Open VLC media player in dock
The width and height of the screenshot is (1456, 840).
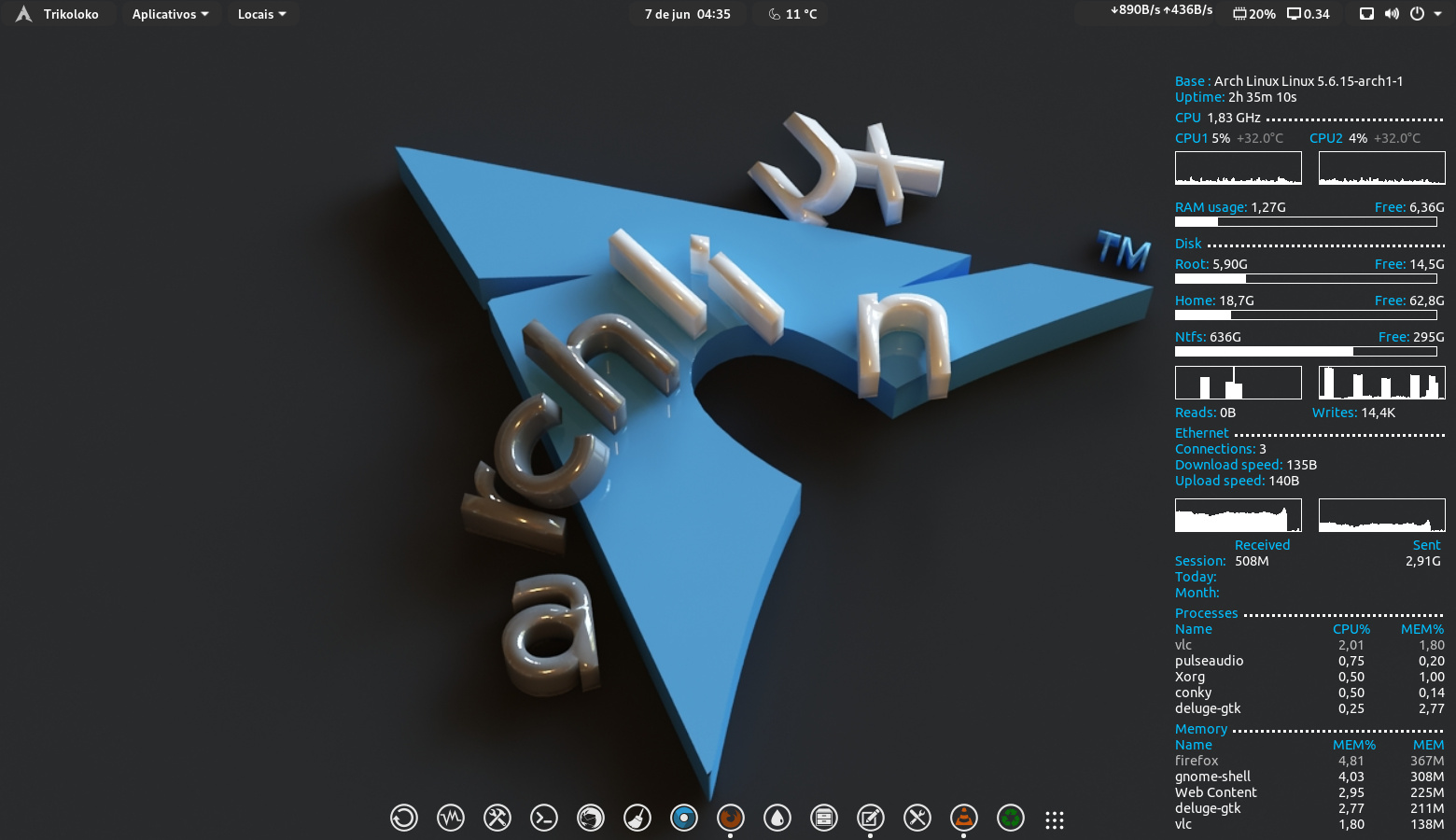click(x=964, y=819)
